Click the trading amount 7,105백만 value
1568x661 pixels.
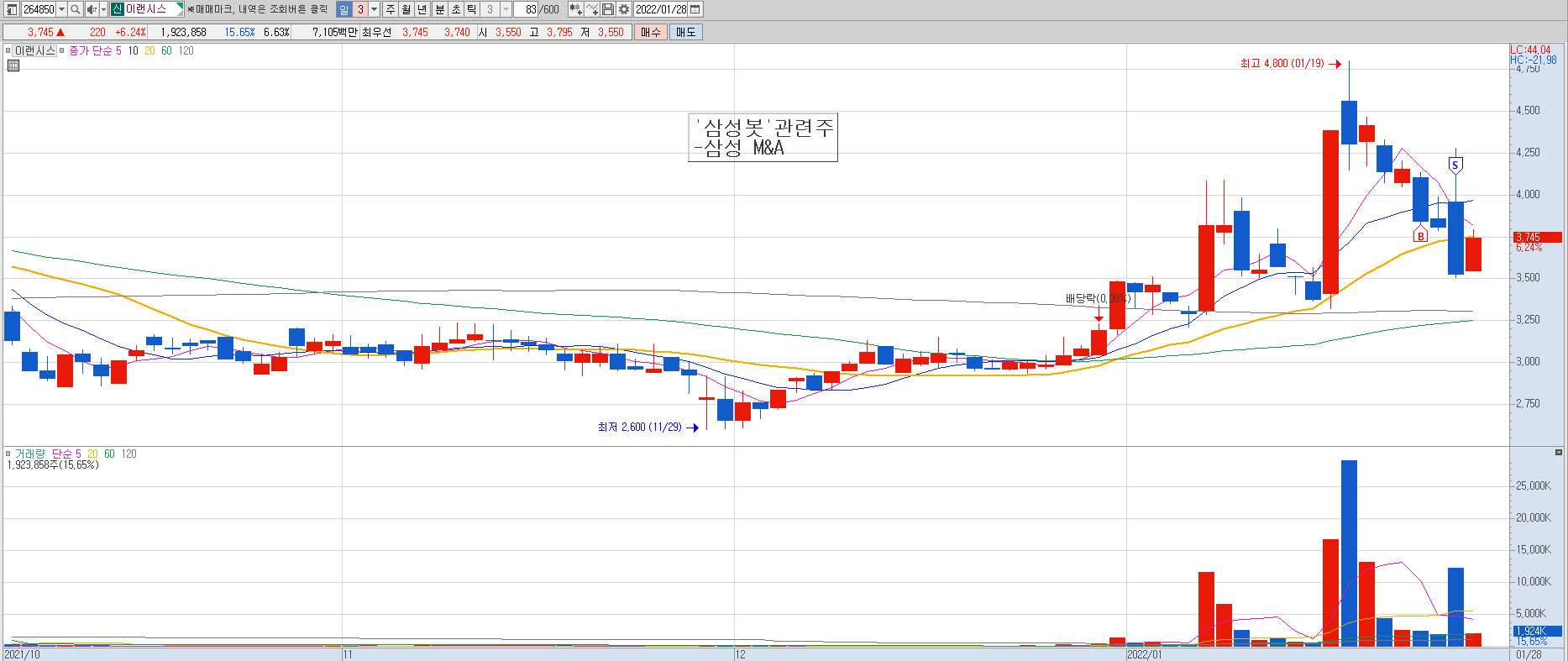[334, 32]
